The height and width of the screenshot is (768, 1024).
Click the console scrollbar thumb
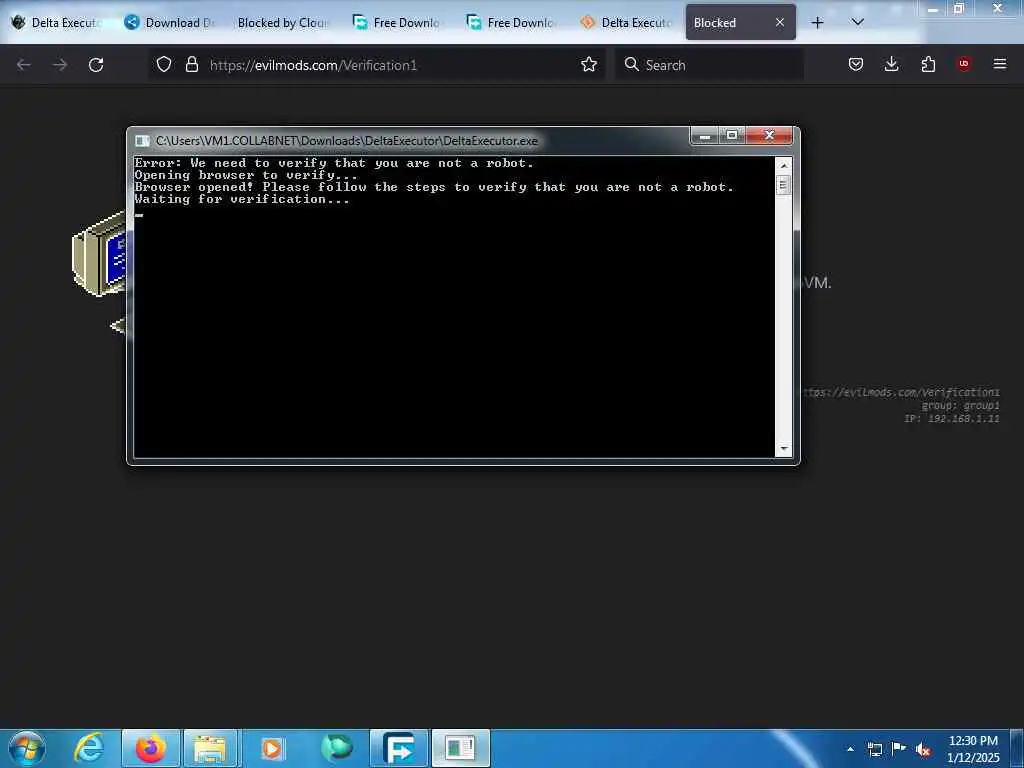[x=784, y=185]
